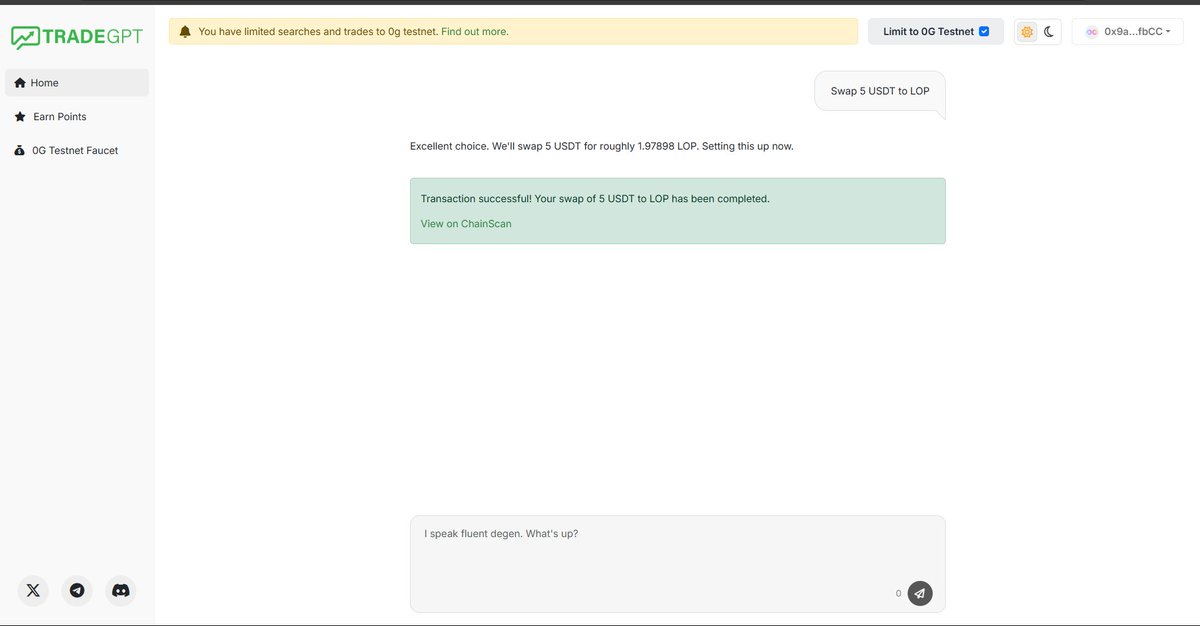The image size is (1200, 626).
Task: Toggle the Limit to 0G Testnet checkbox
Action: tap(984, 32)
